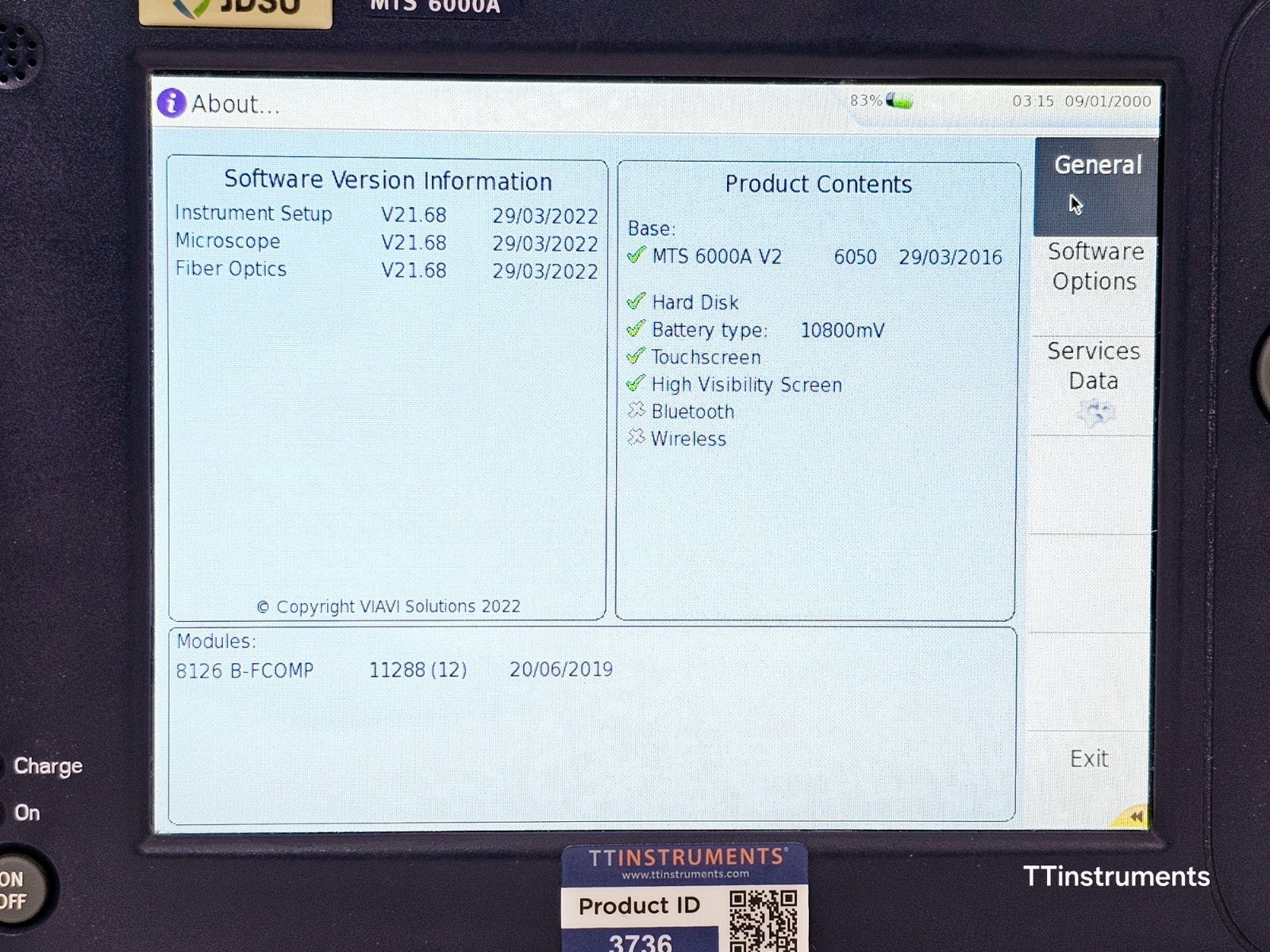The image size is (1270, 952).
Task: Click the checkmark next to MTS 6000A V2
Action: 636,255
